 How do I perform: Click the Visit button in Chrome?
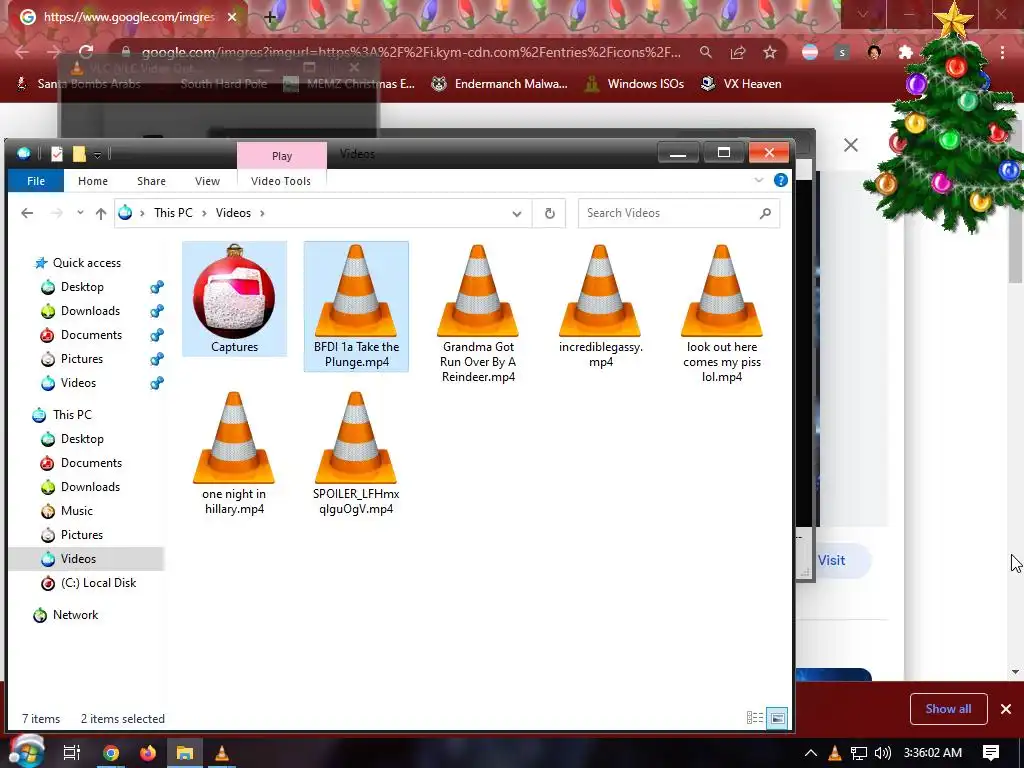click(833, 560)
